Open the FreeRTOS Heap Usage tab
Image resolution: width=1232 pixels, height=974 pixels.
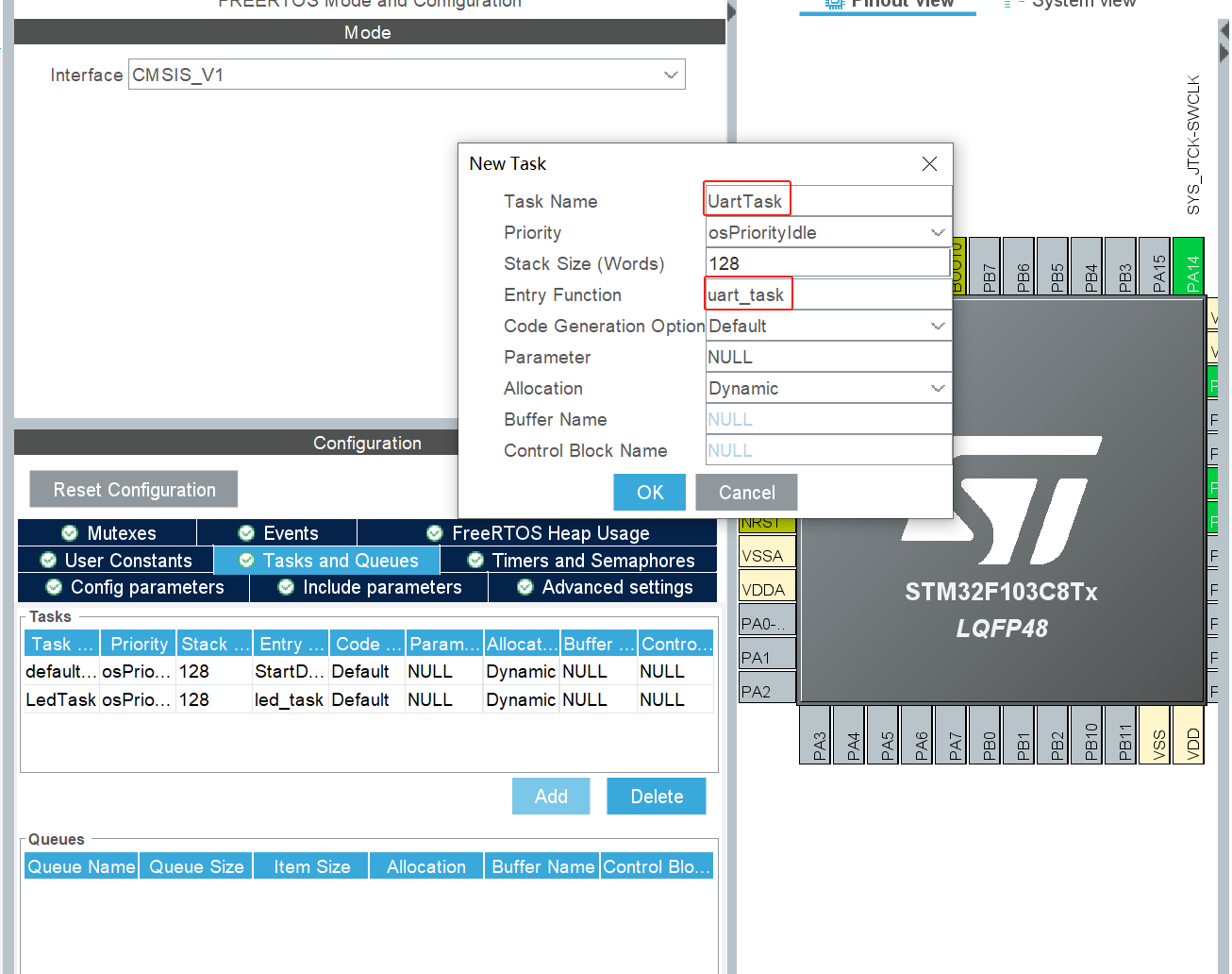[x=537, y=533]
